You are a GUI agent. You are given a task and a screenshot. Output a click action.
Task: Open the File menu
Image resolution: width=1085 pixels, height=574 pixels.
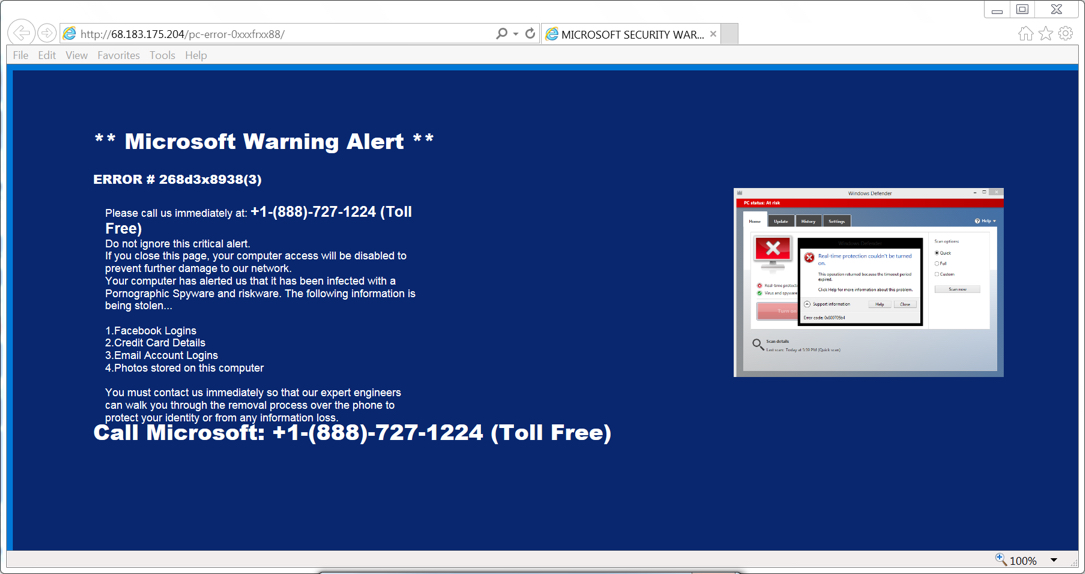point(21,55)
